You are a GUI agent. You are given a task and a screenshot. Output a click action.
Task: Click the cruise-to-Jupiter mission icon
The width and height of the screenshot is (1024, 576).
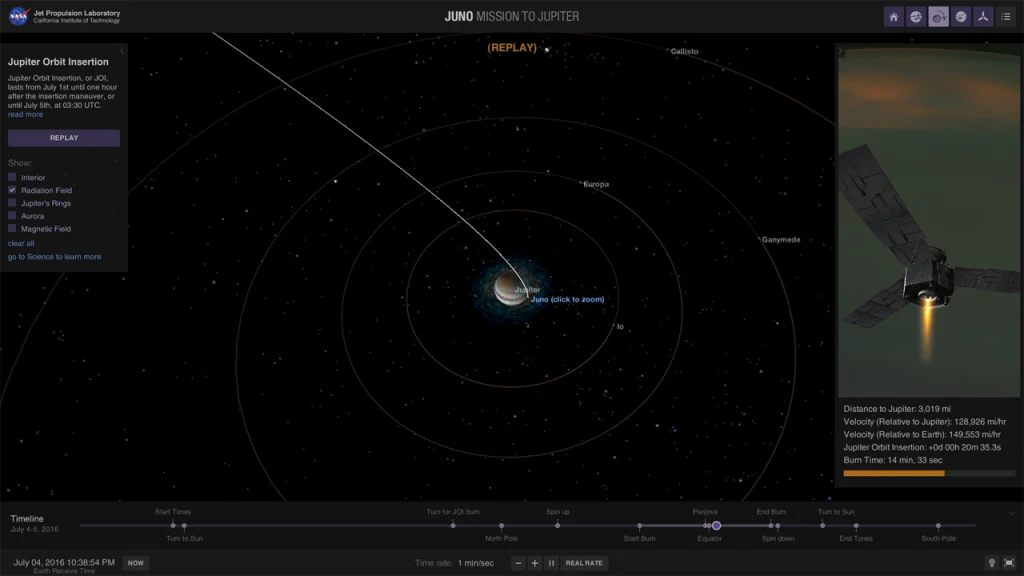915,16
